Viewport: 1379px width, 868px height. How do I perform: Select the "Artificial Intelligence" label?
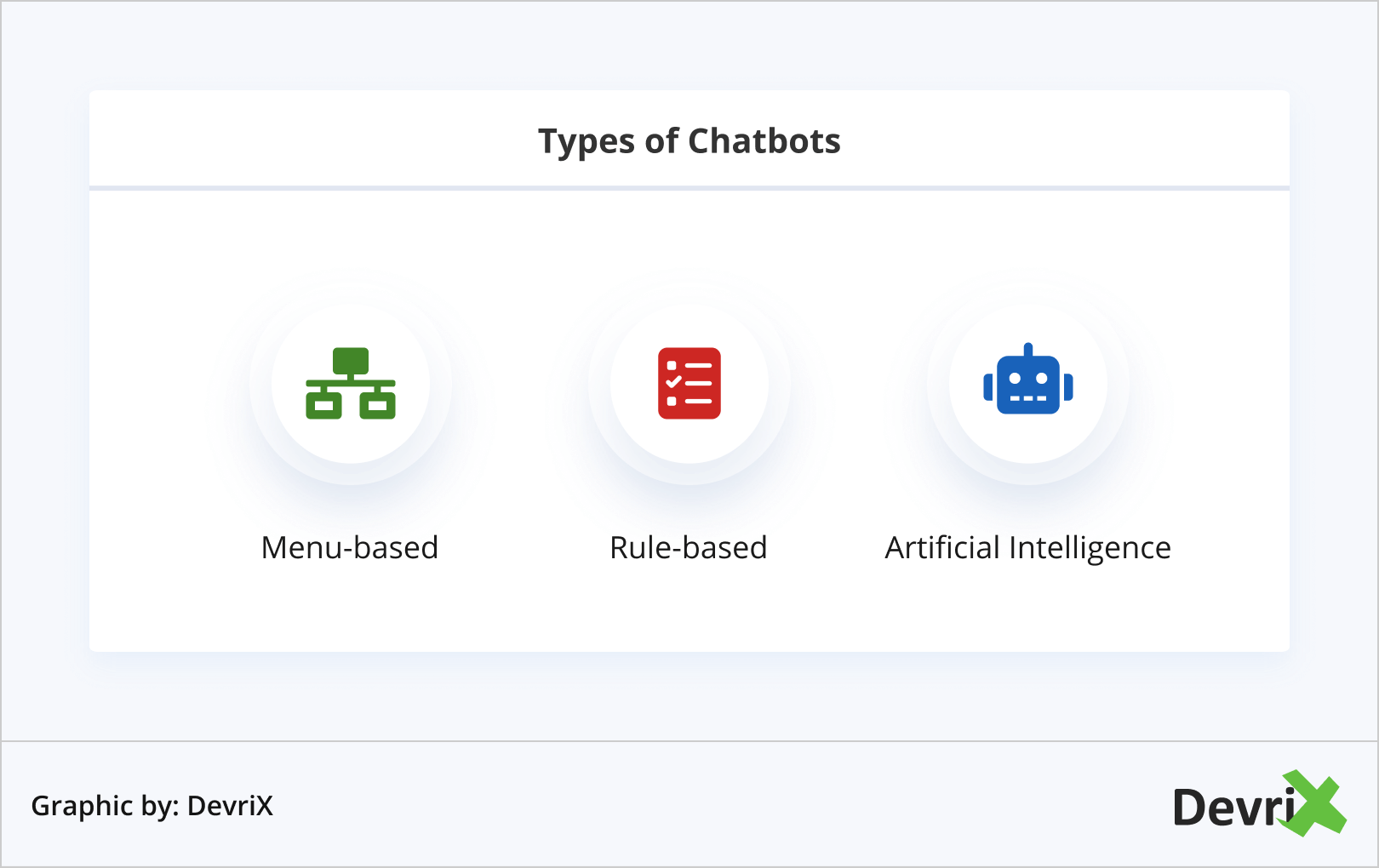(1028, 548)
